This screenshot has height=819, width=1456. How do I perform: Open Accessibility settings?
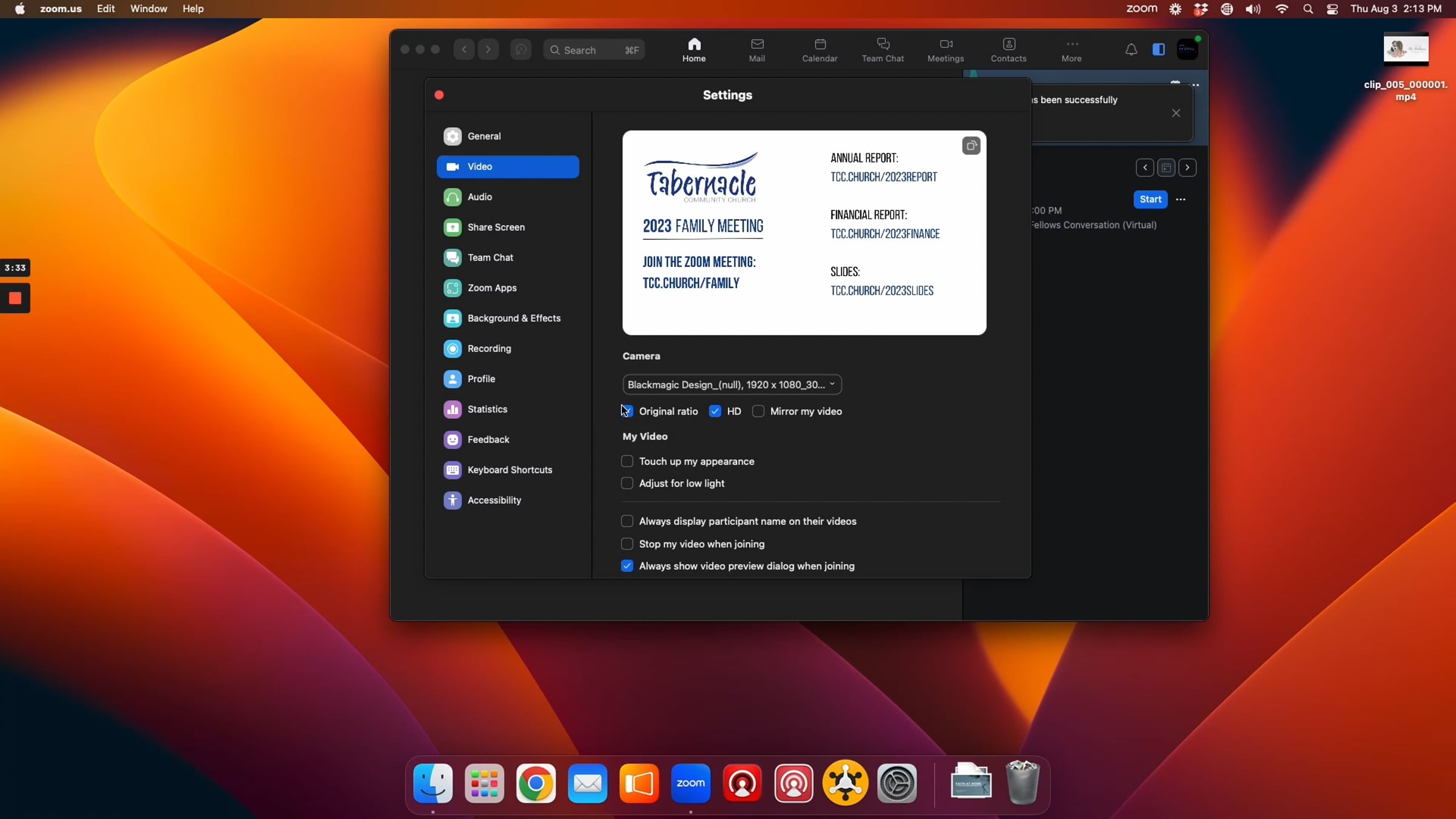pos(494,500)
